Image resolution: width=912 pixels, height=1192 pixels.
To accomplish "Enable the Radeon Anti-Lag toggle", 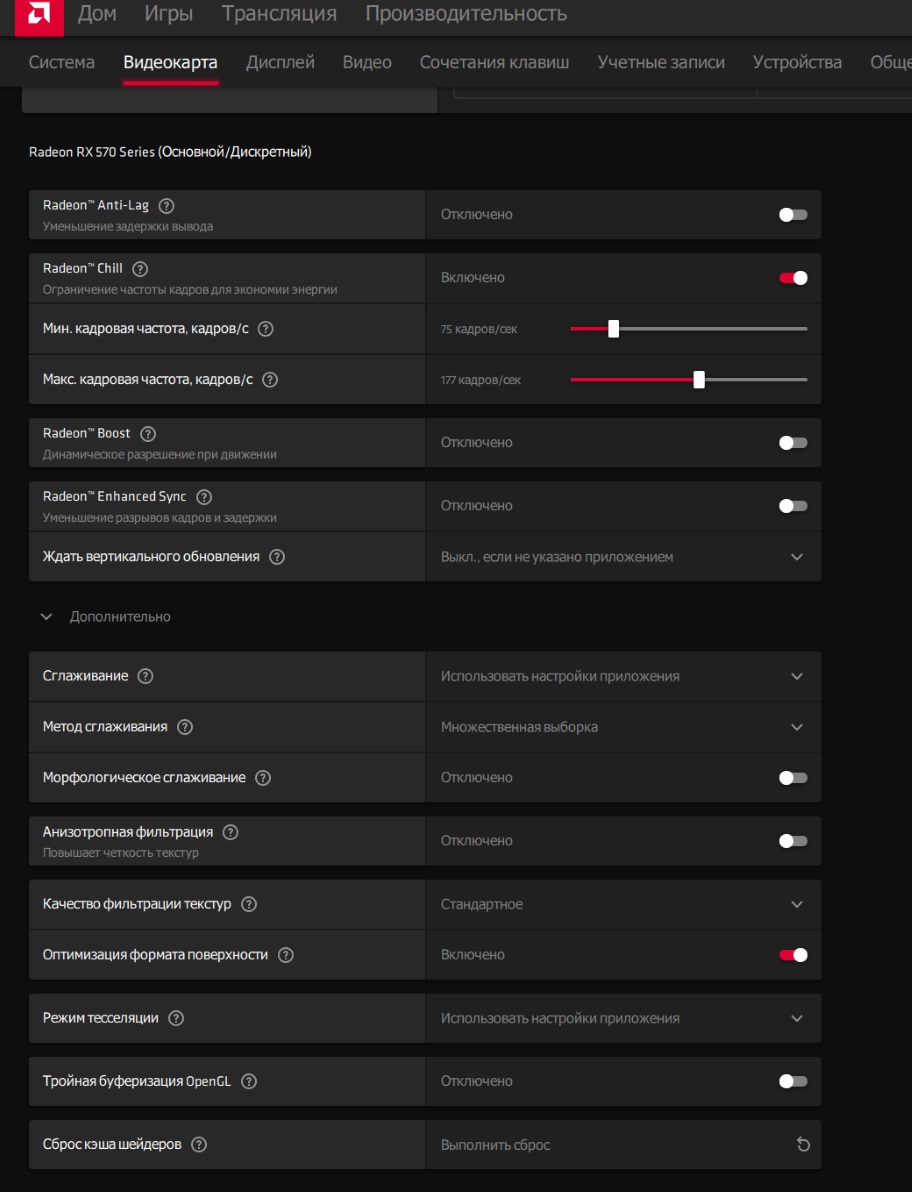I will [x=793, y=215].
